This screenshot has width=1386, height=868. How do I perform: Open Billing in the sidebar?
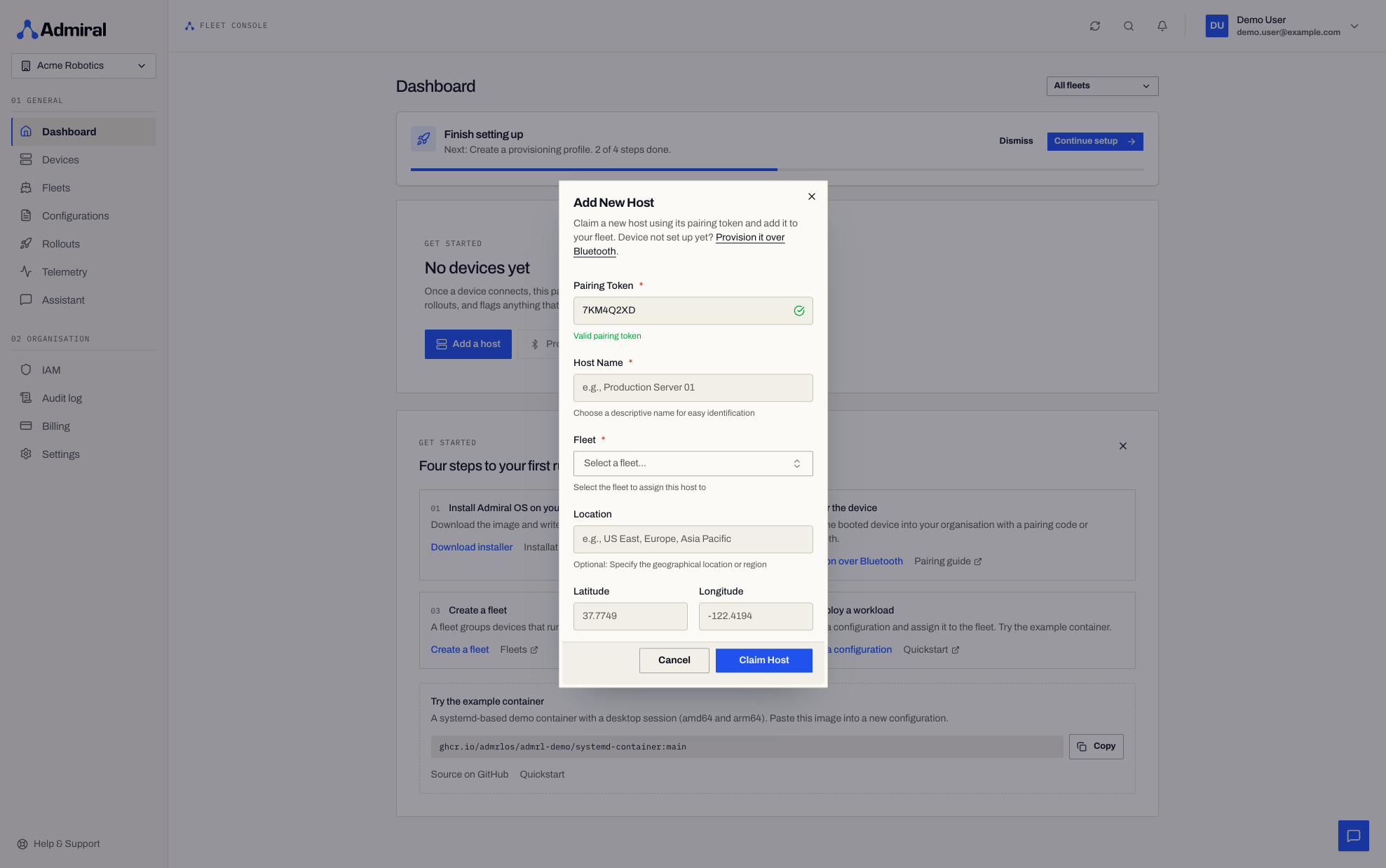83,426
